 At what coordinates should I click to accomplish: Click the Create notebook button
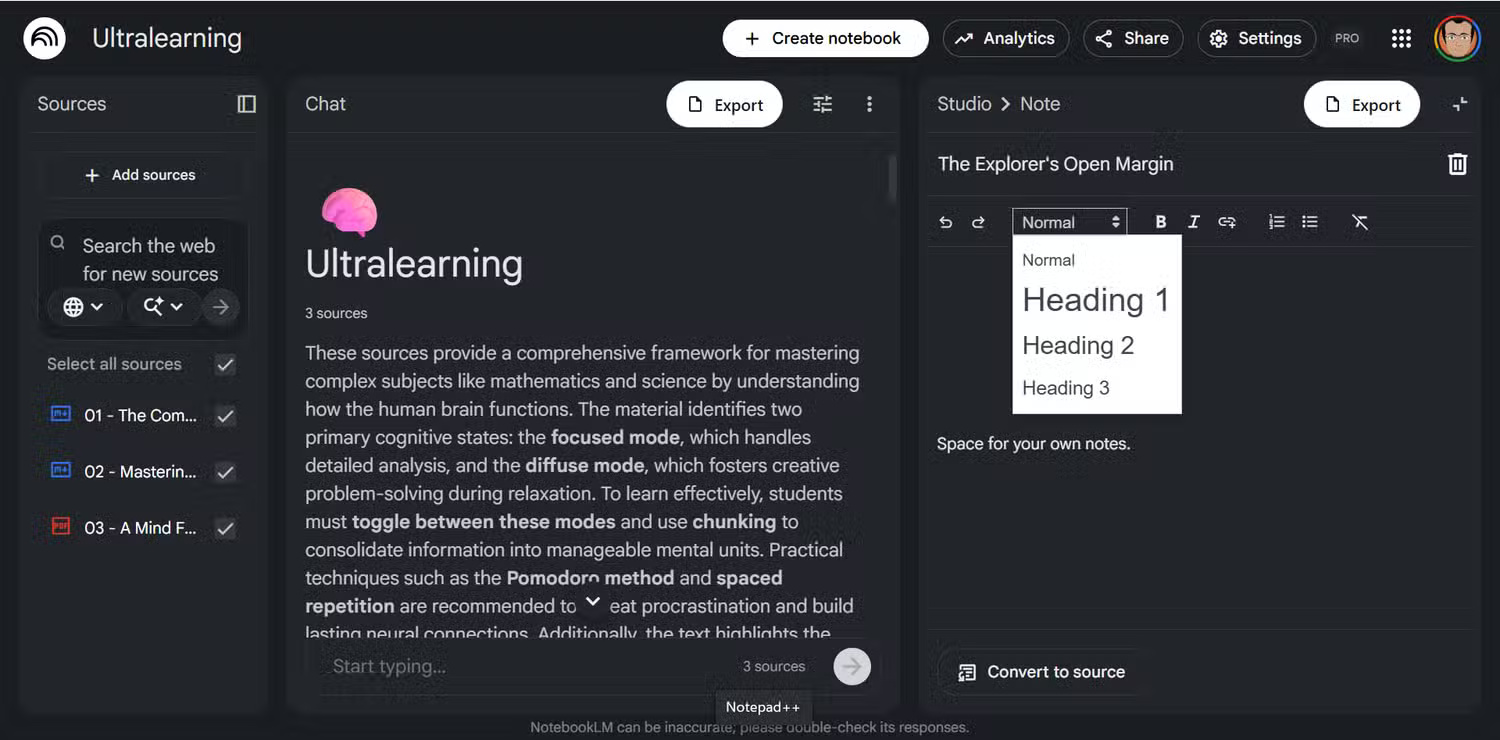[x=823, y=38]
